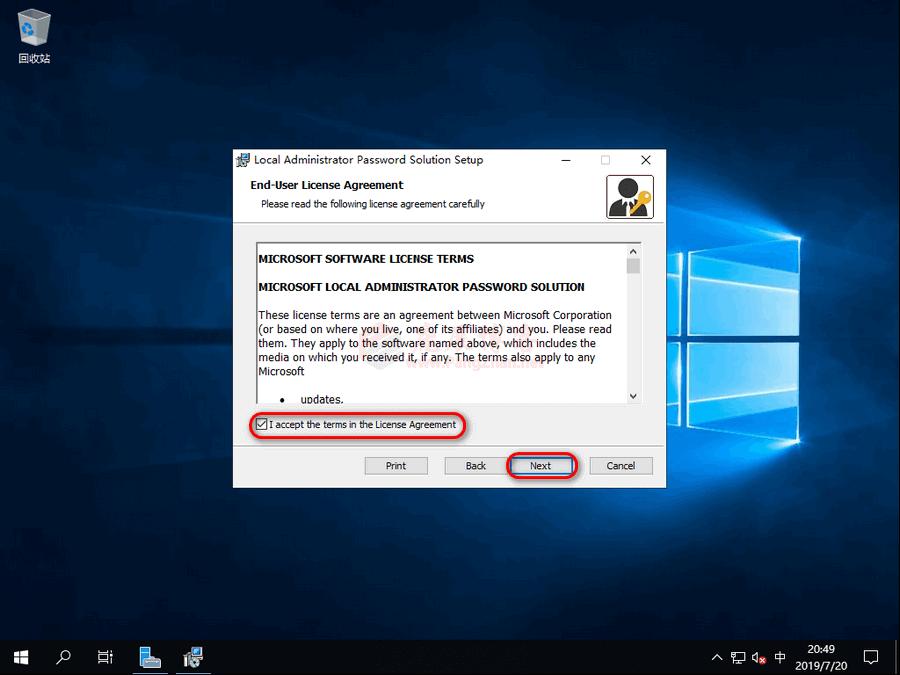This screenshot has height=675, width=900.
Task: Click the network icon in the system tray
Action: 738,657
